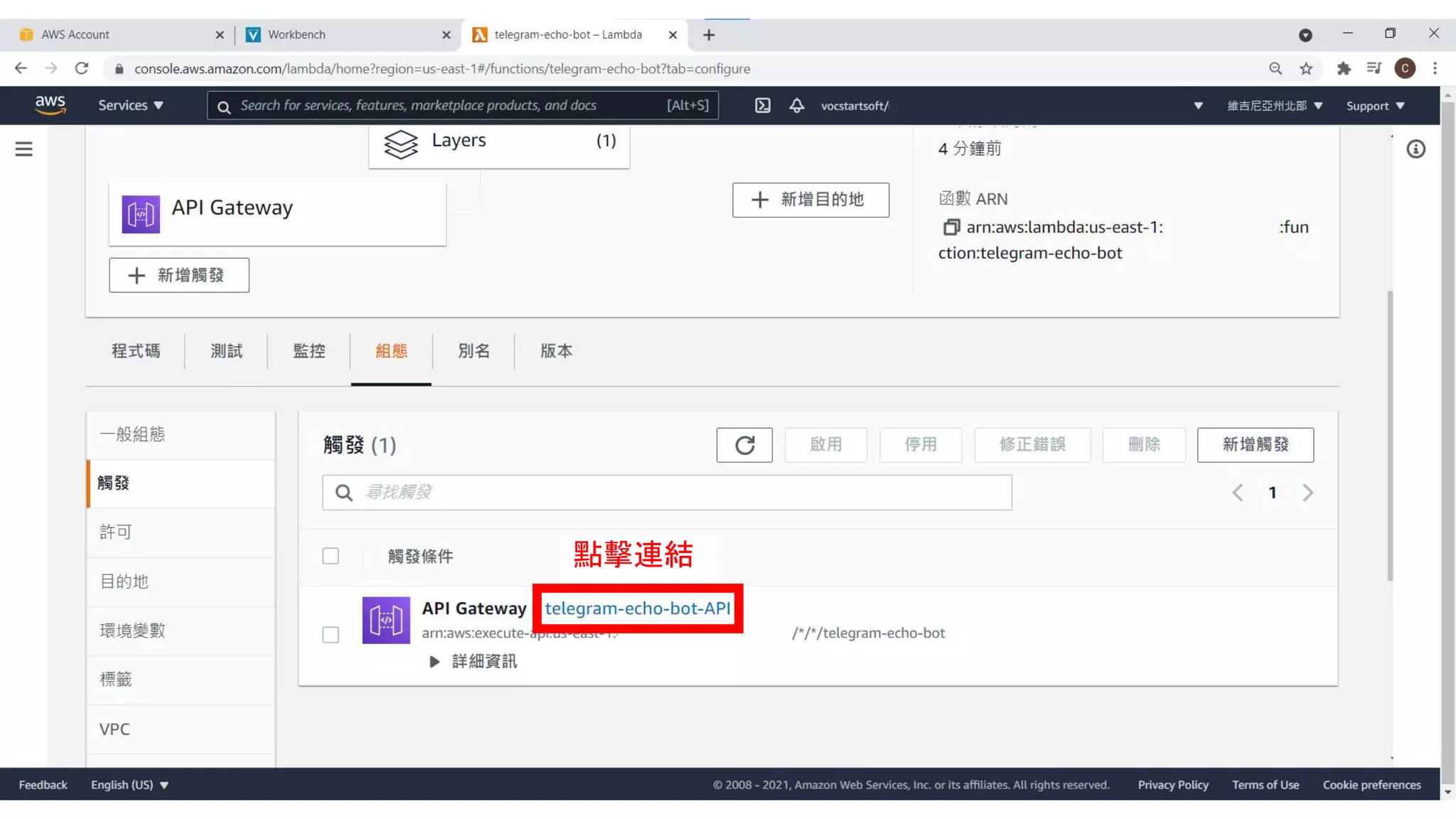
Task: Click the 新增目的地 button
Action: tap(810, 200)
